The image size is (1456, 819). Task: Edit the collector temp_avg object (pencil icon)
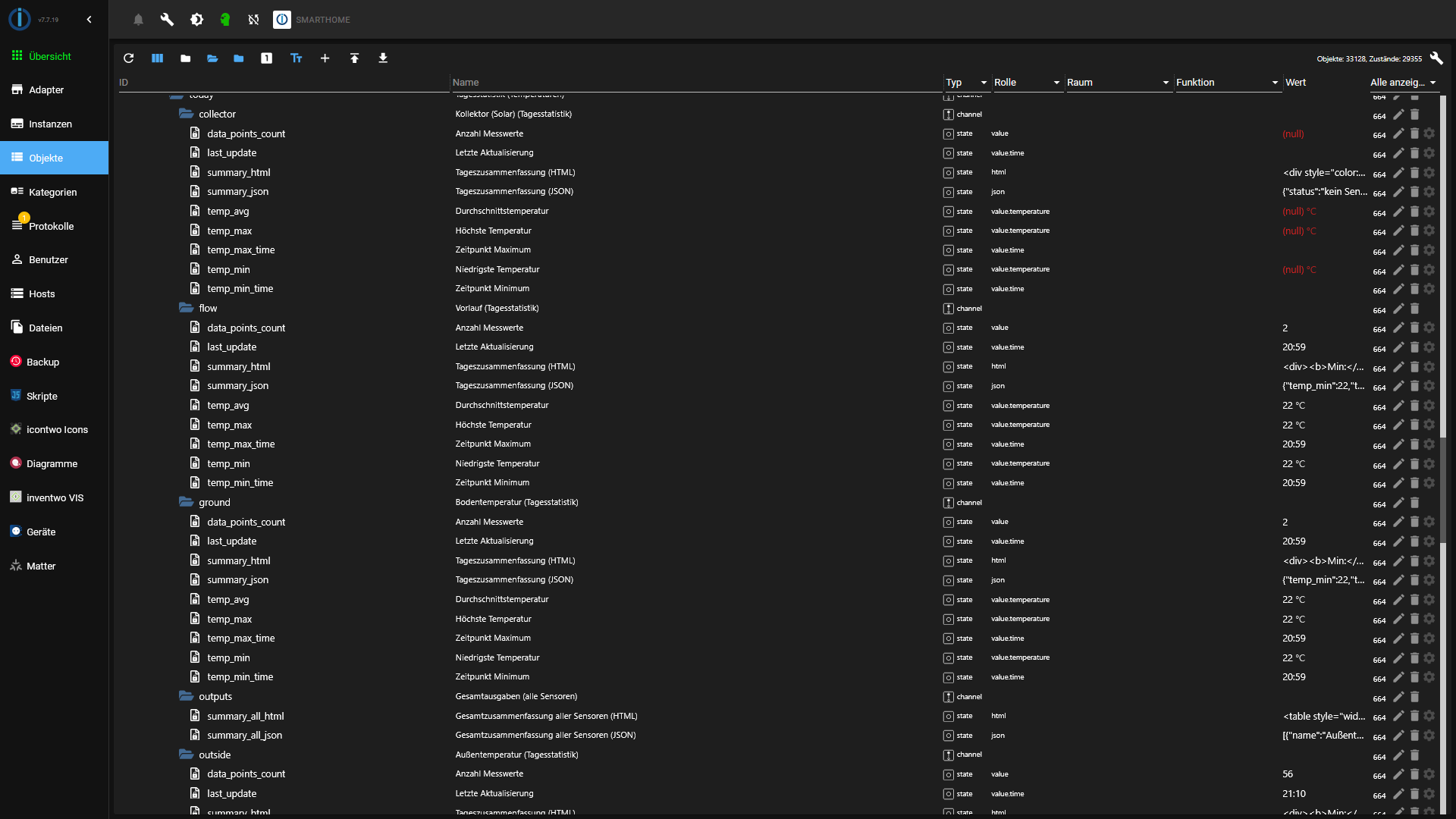point(1398,212)
